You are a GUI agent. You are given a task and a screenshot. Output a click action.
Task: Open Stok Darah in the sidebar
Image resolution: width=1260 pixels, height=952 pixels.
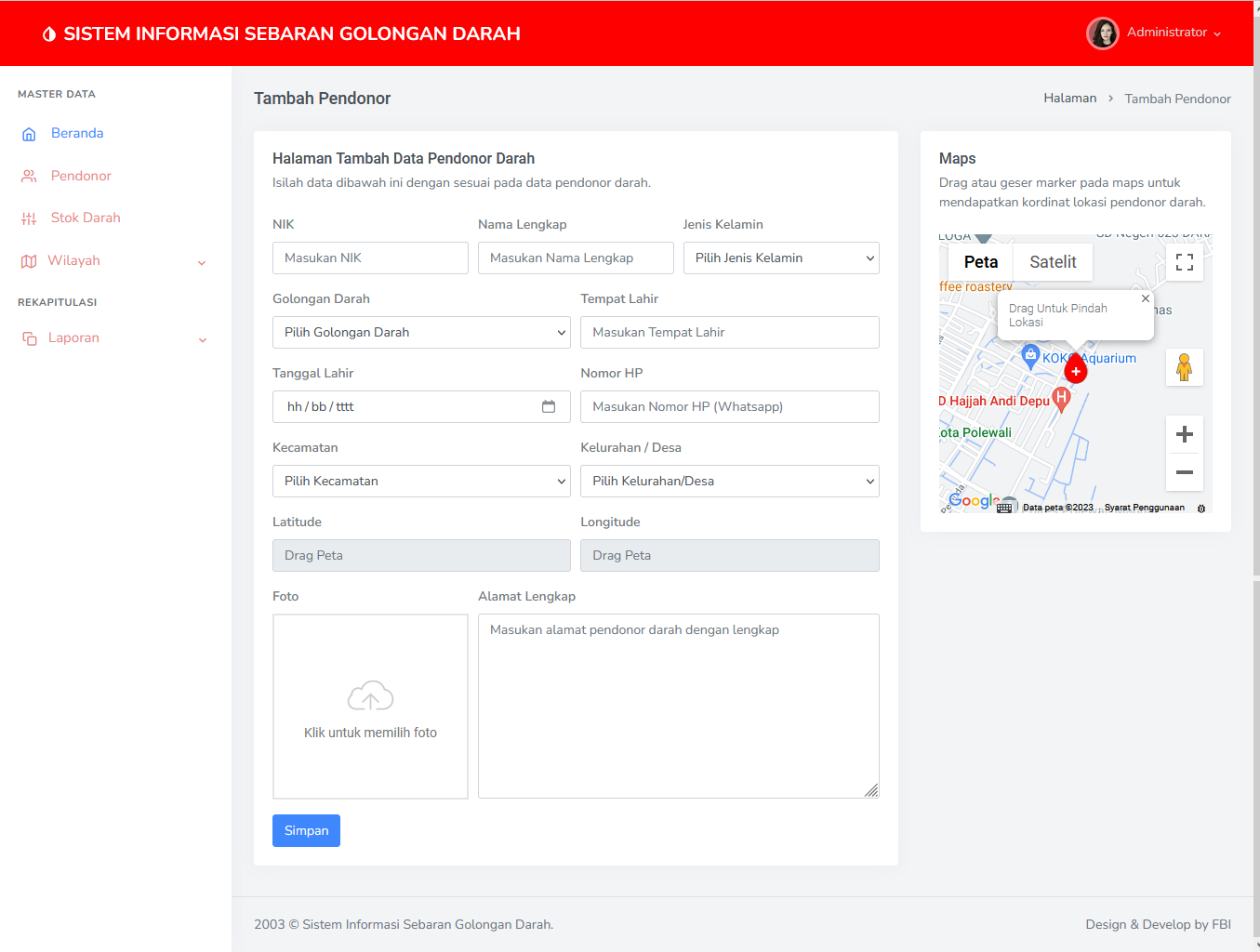click(86, 218)
